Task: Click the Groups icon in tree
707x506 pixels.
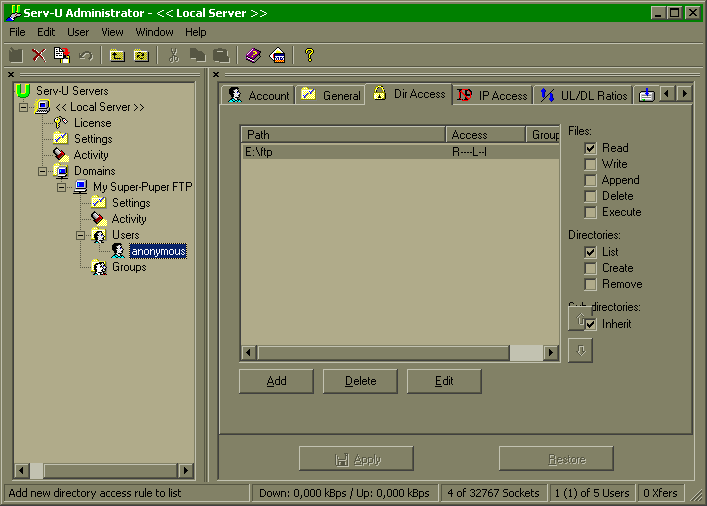Action: pyautogui.click(x=99, y=267)
